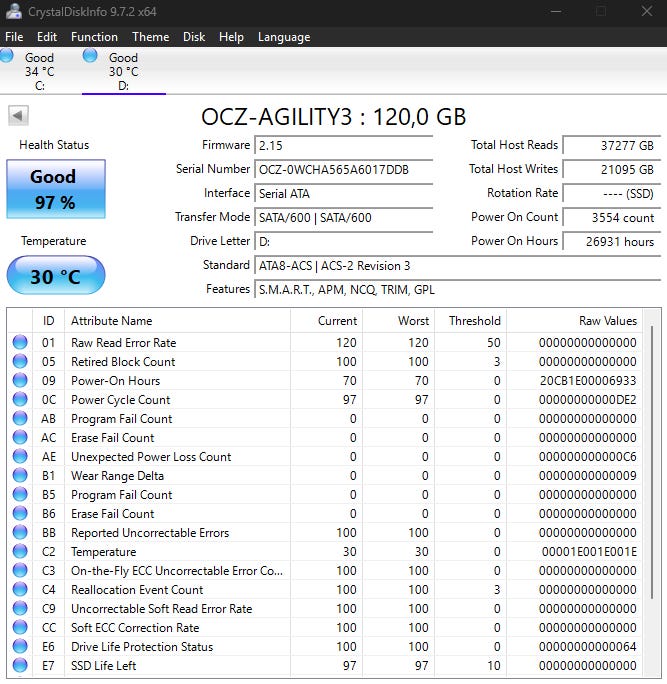Expand the Language menu

click(284, 37)
